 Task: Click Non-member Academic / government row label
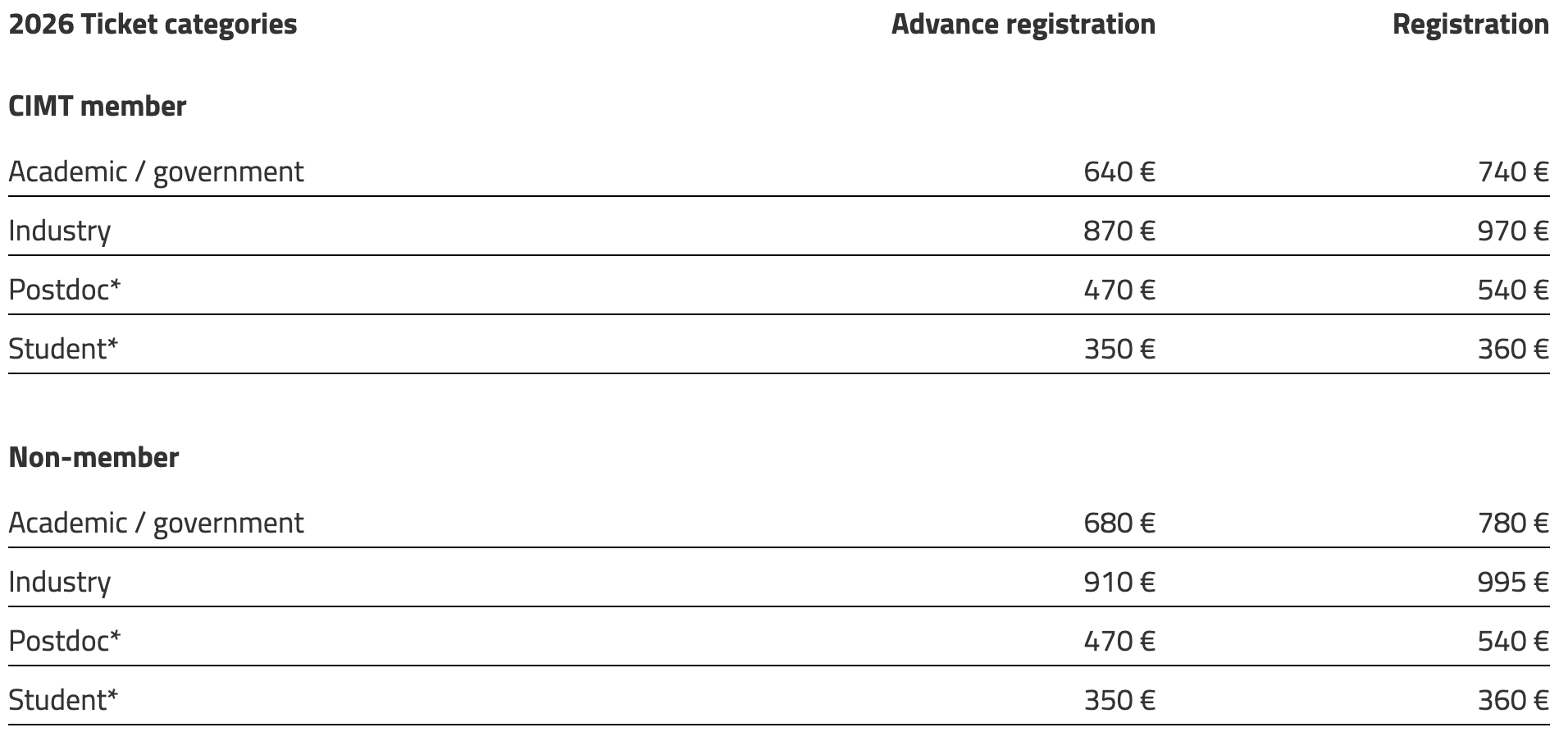(x=156, y=524)
